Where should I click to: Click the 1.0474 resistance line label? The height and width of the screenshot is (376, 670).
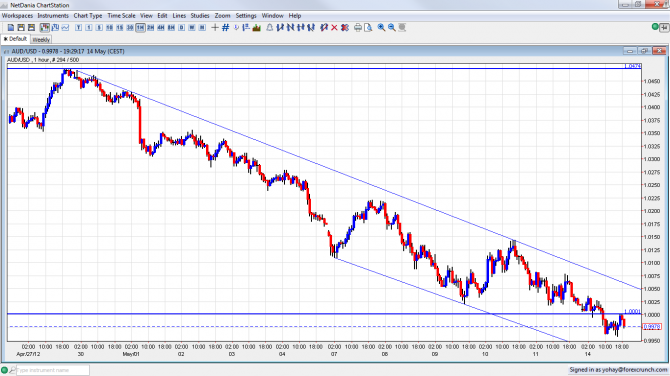(632, 66)
